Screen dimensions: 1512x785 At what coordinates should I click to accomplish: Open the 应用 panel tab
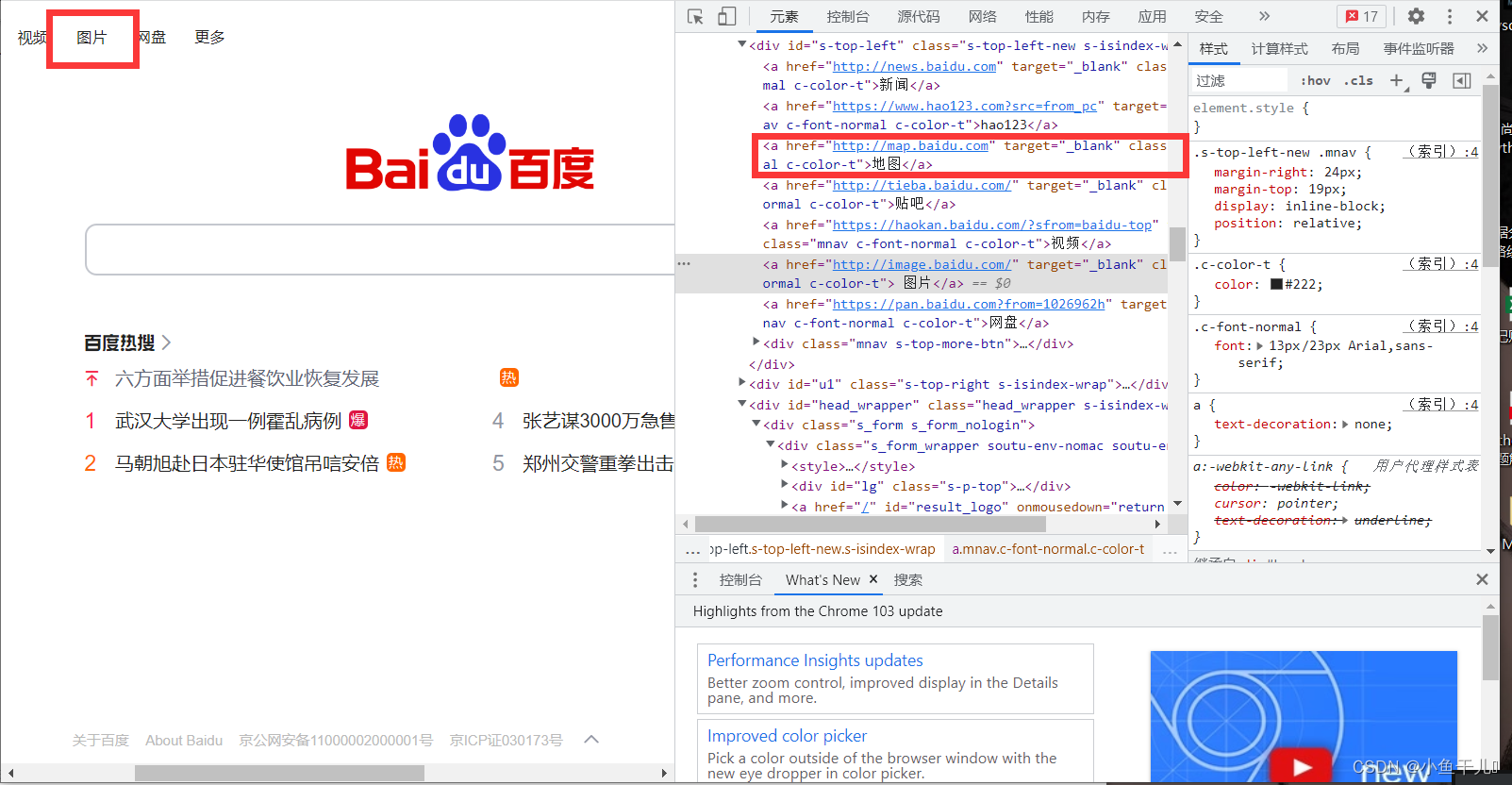pyautogui.click(x=1153, y=16)
